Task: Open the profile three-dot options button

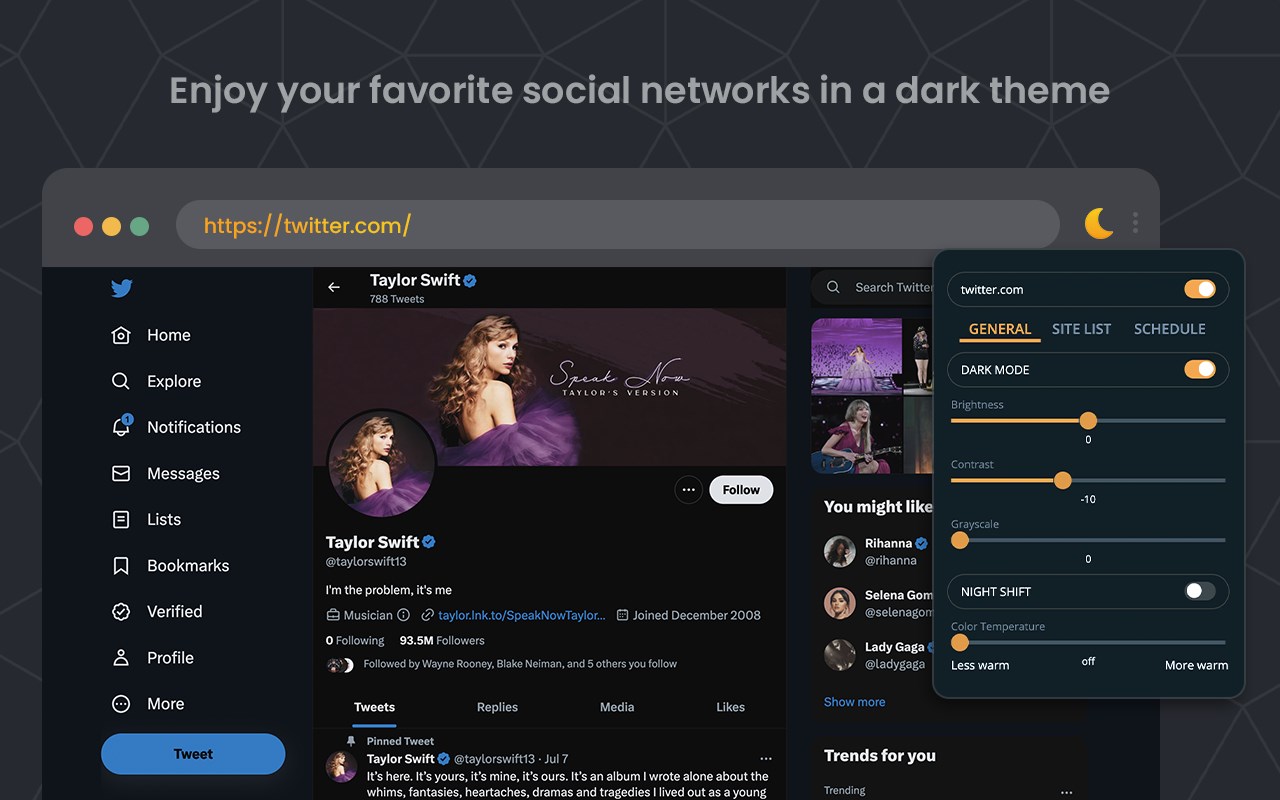Action: click(688, 490)
